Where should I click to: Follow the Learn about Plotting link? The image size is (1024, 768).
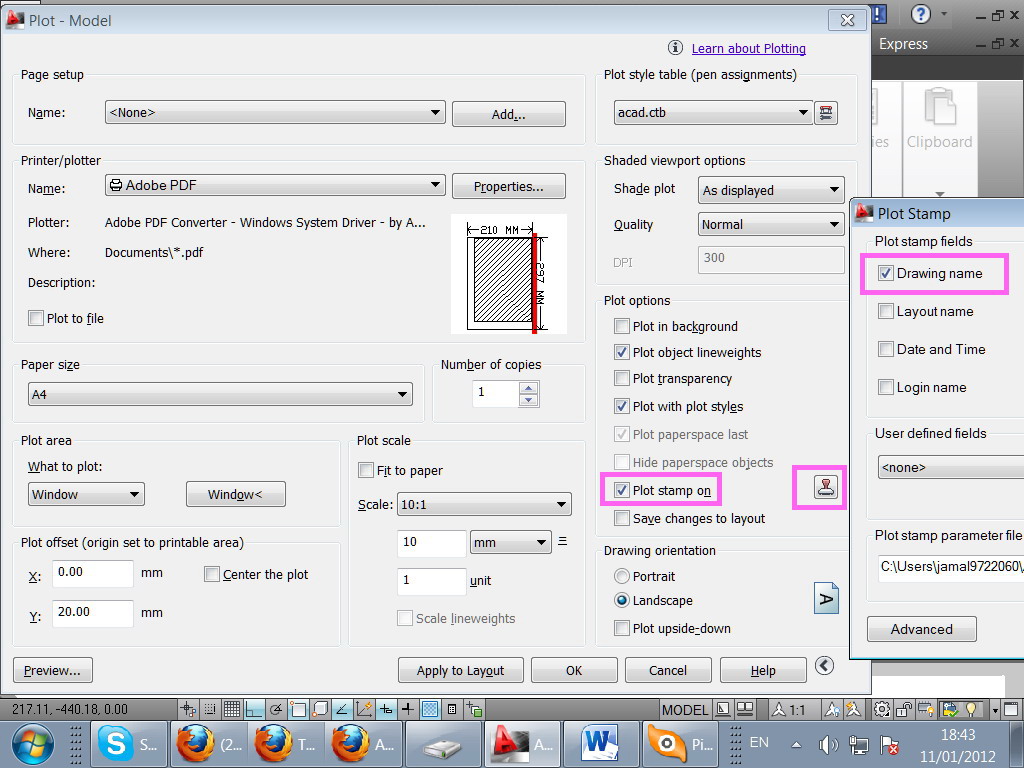[748, 48]
